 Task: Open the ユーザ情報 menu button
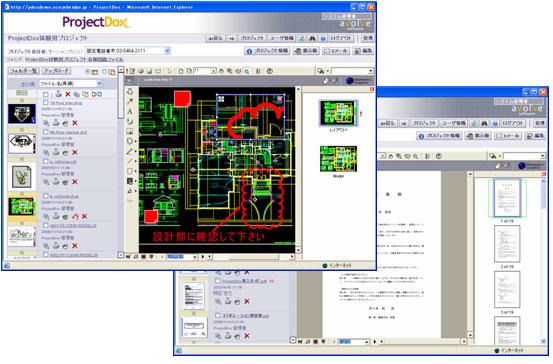point(281,38)
